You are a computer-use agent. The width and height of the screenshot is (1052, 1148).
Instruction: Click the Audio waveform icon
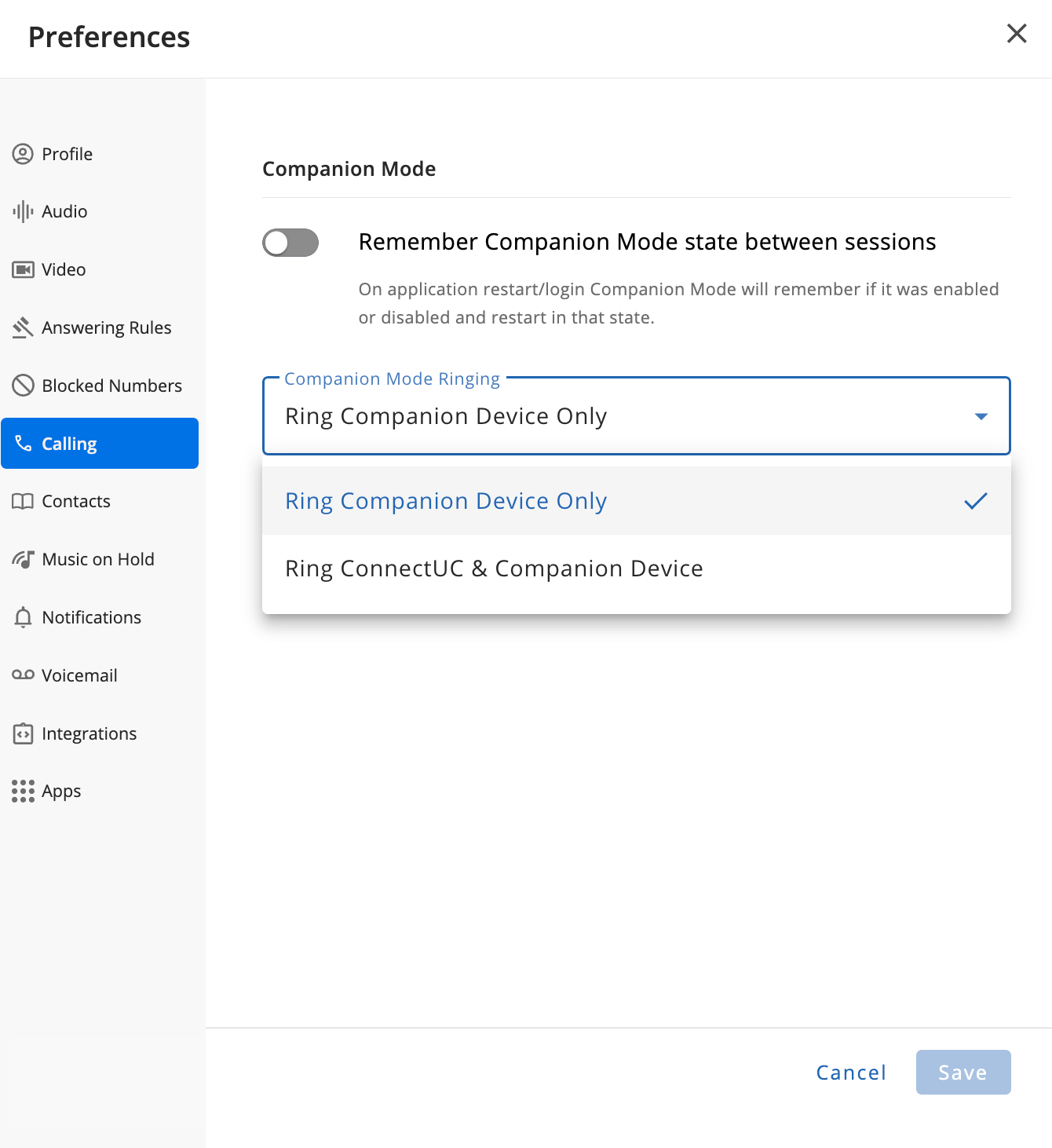[23, 211]
